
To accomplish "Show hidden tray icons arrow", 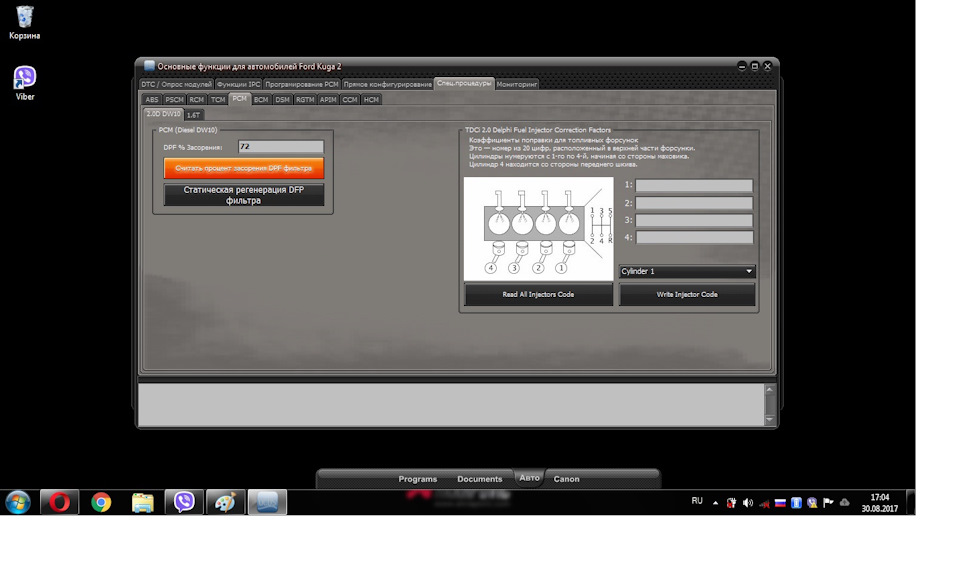I will point(715,503).
